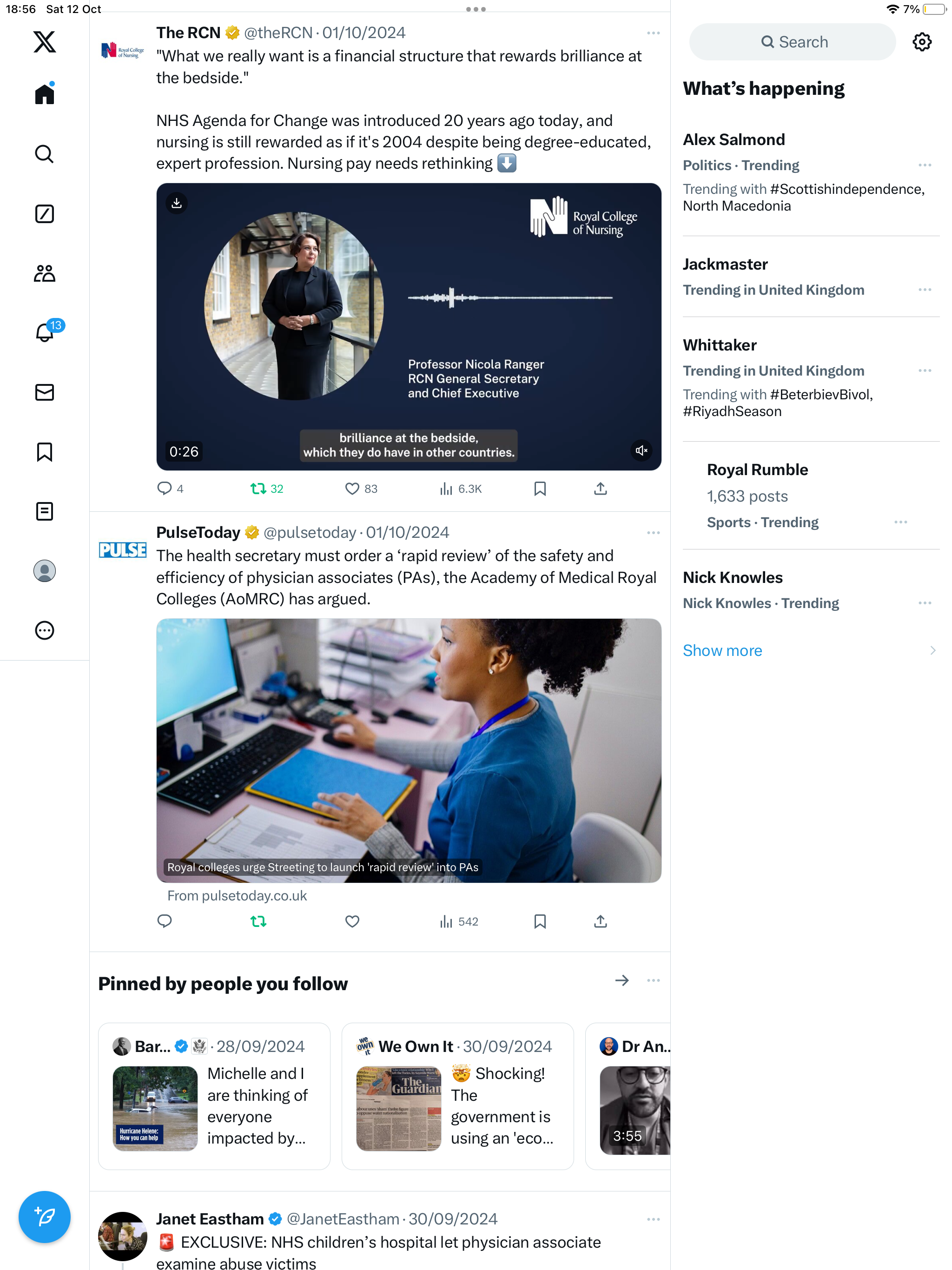
Task: Like the PulseToday post
Action: coord(352,921)
